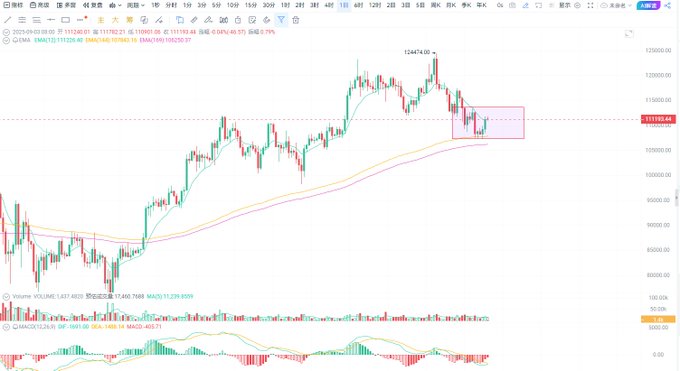The height and width of the screenshot is (371, 680).
Task: Switch to the 6时 timeframe
Action: [359, 5]
